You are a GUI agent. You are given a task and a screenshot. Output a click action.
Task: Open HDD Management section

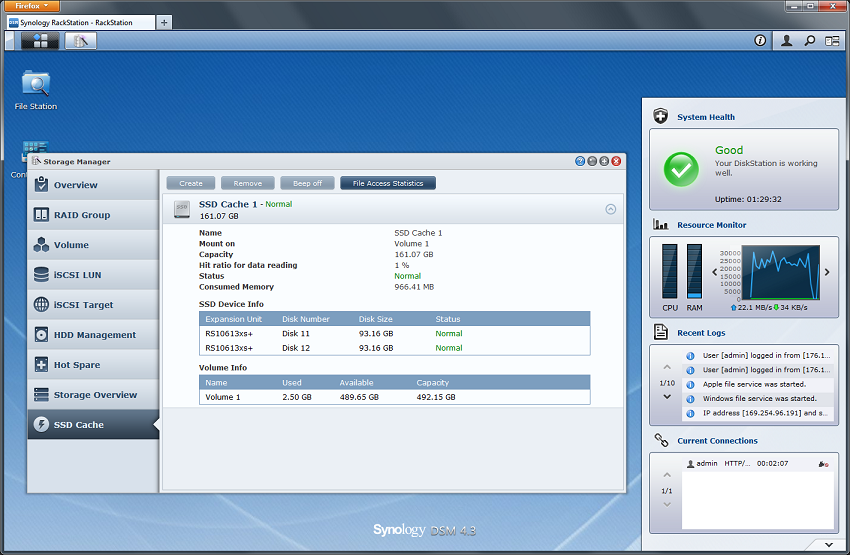93,335
